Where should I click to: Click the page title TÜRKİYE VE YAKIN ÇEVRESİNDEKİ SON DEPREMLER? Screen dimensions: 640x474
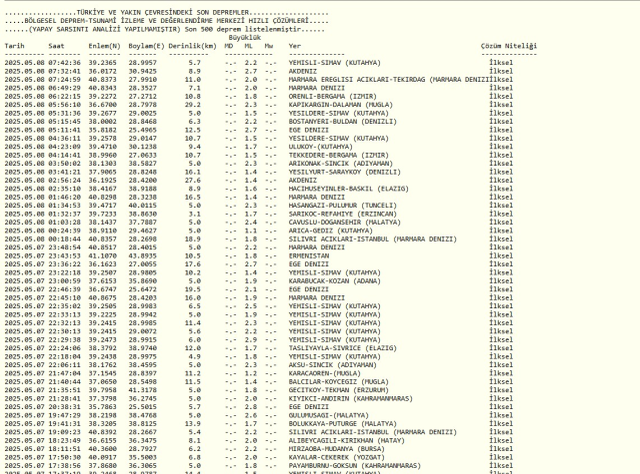(x=162, y=12)
